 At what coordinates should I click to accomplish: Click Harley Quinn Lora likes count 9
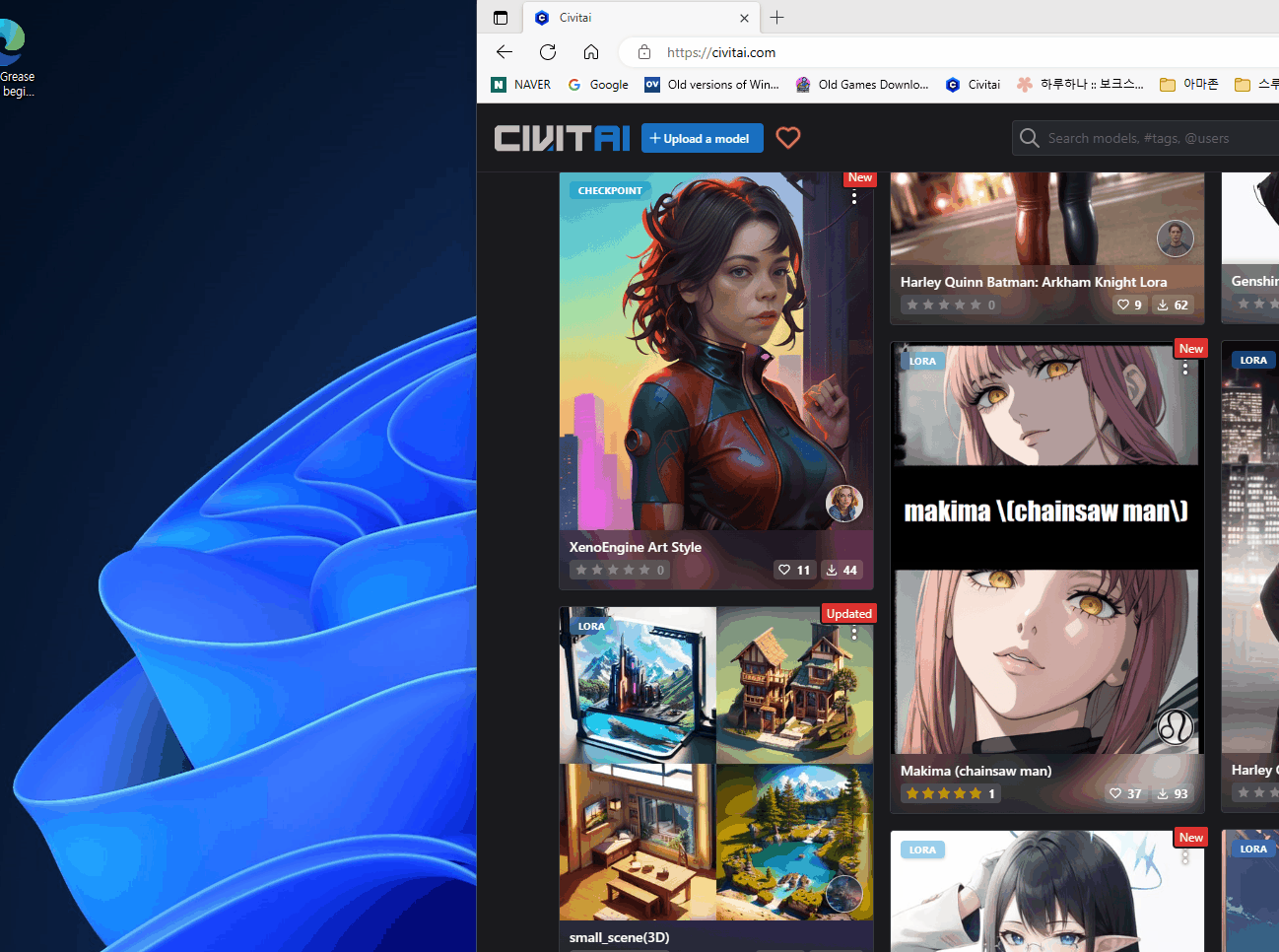click(1129, 305)
